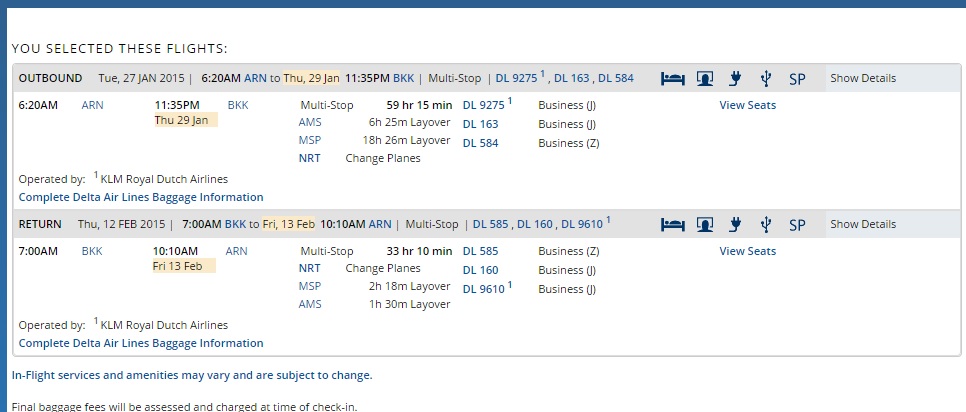Open View Seats for the outbound flight
This screenshot has width=966, height=412.
point(747,105)
